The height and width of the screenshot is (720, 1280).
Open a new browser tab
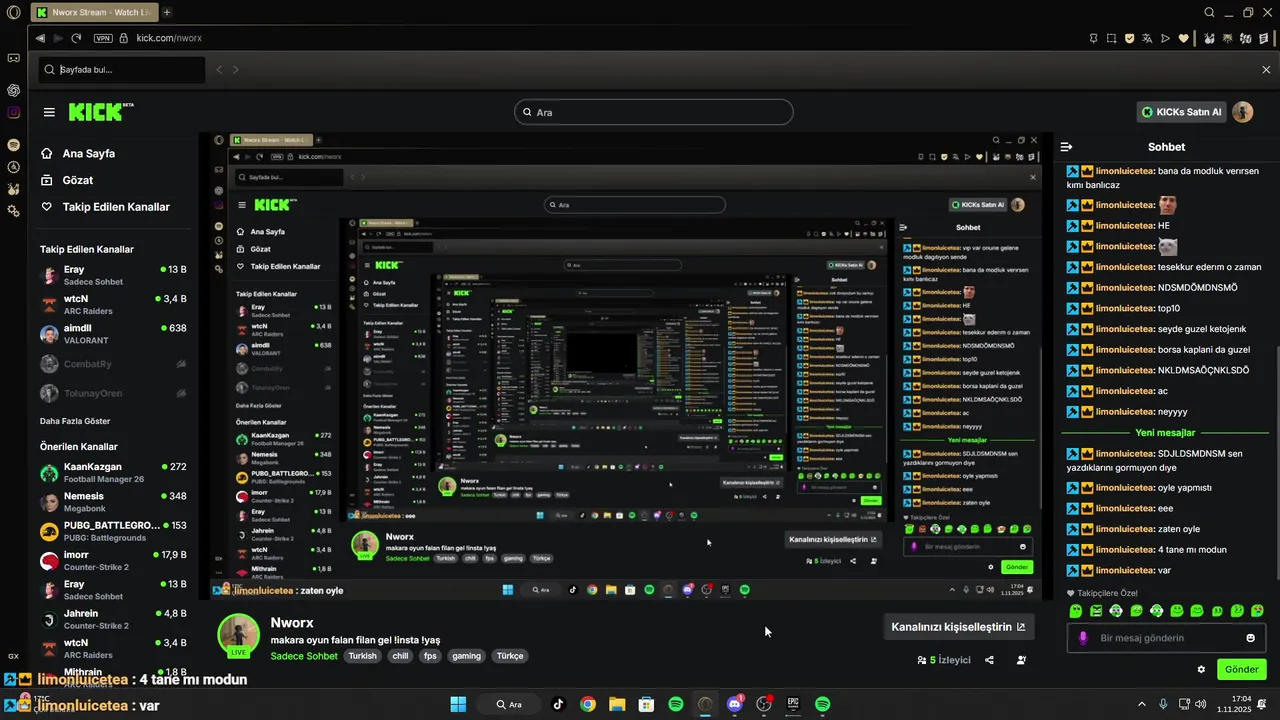167,12
